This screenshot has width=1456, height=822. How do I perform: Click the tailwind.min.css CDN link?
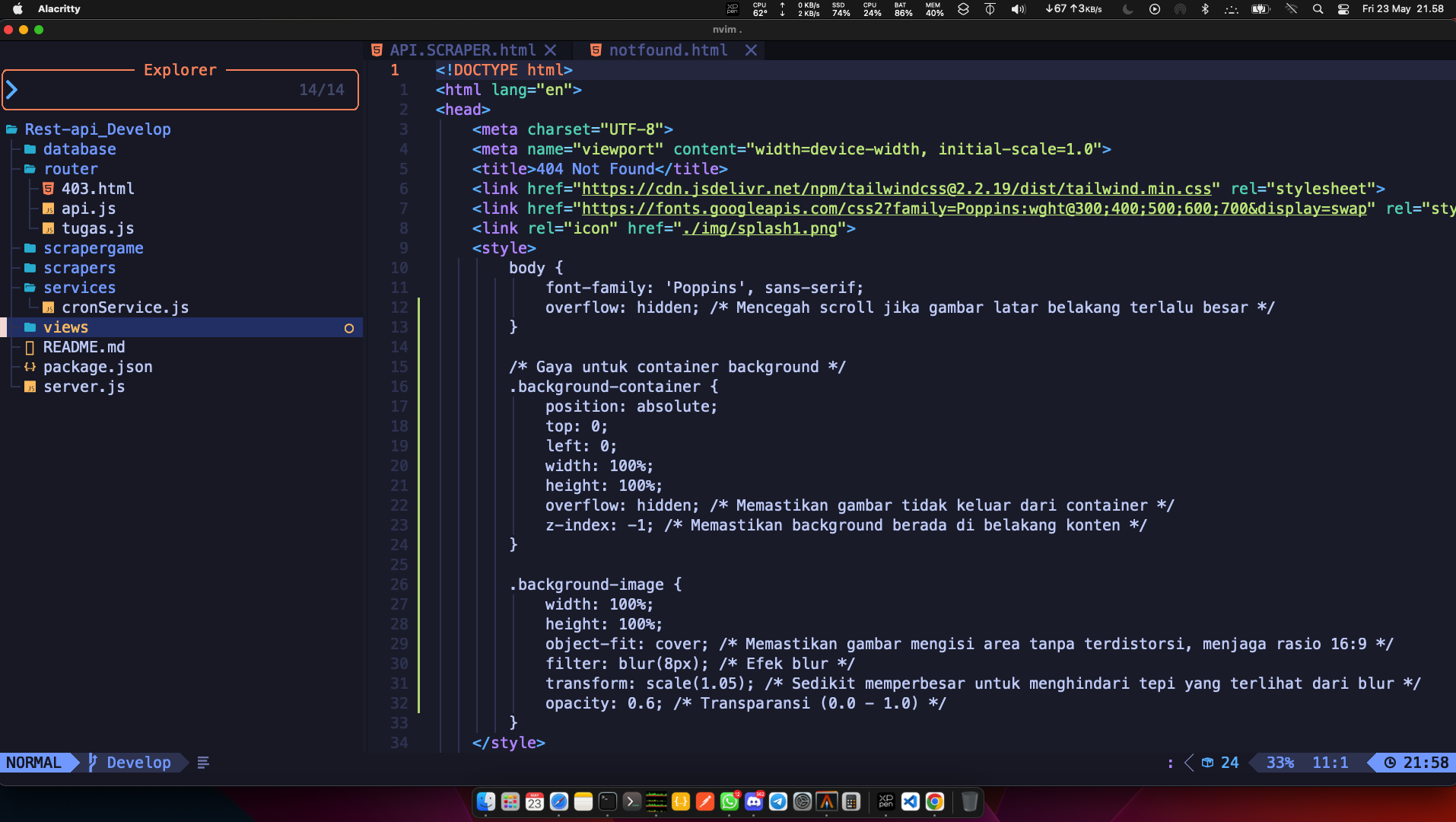pyautogui.click(x=896, y=189)
